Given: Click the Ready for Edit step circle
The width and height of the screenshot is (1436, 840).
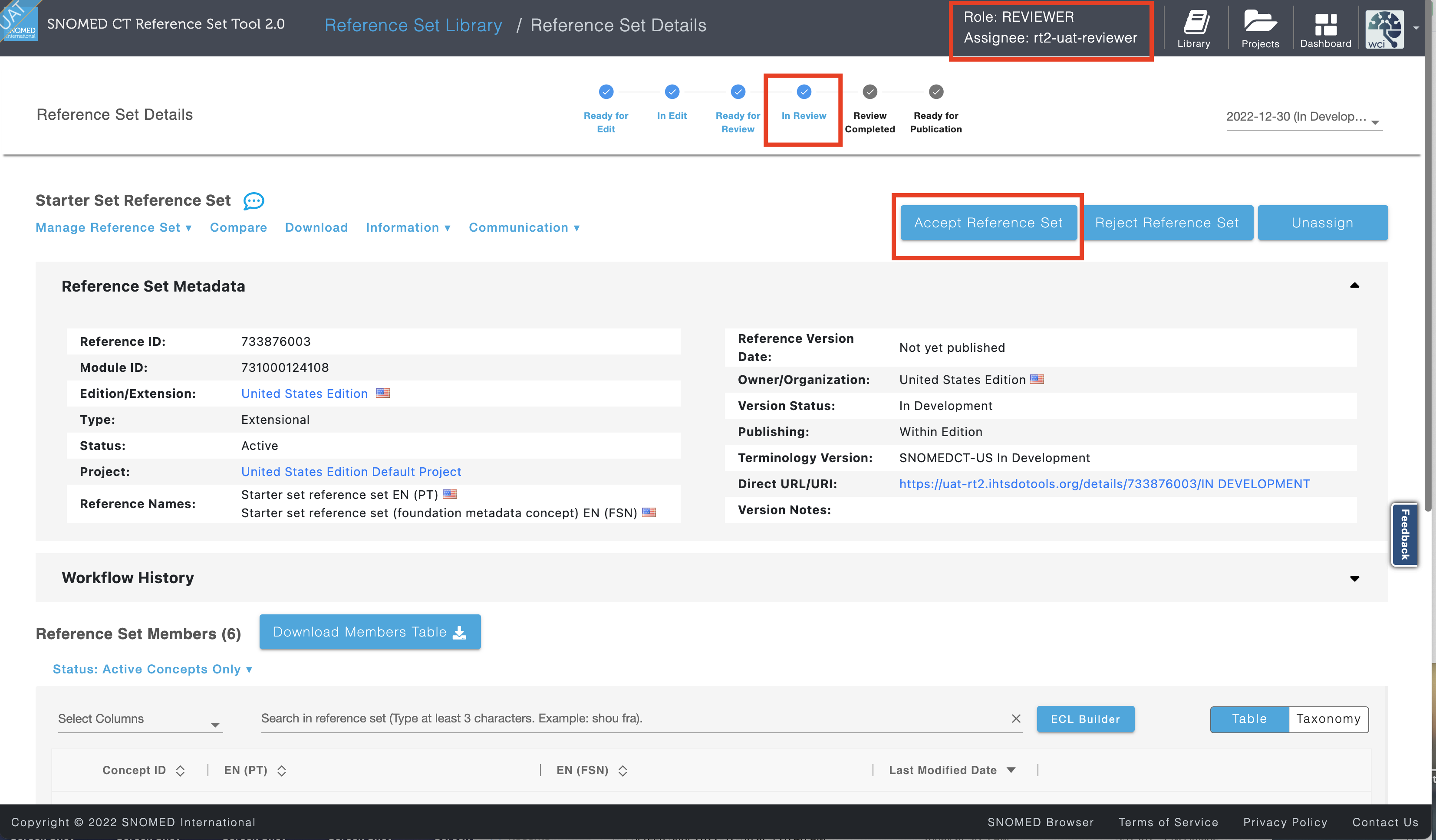Looking at the screenshot, I should [606, 92].
